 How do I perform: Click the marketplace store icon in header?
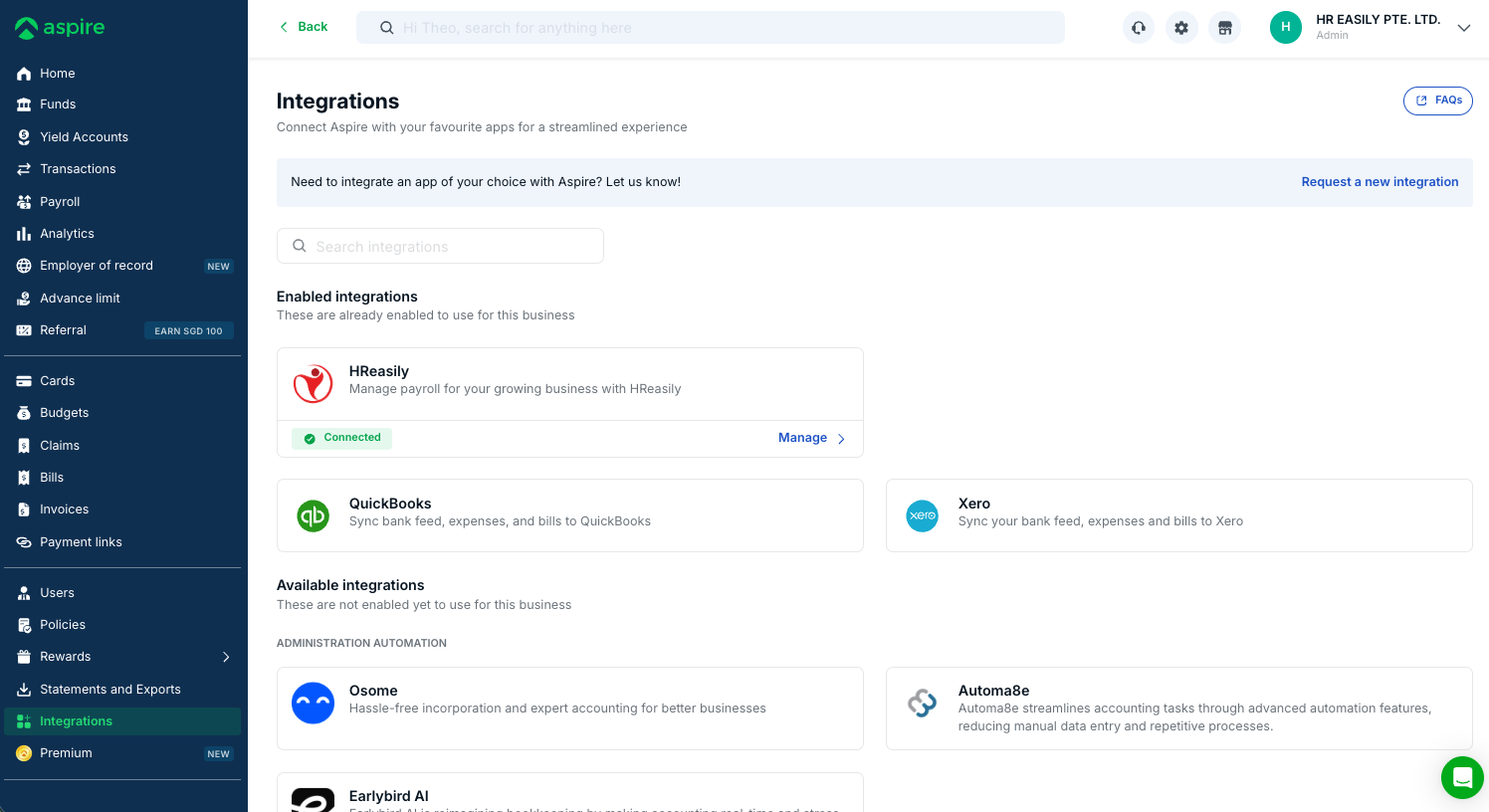(x=1224, y=28)
